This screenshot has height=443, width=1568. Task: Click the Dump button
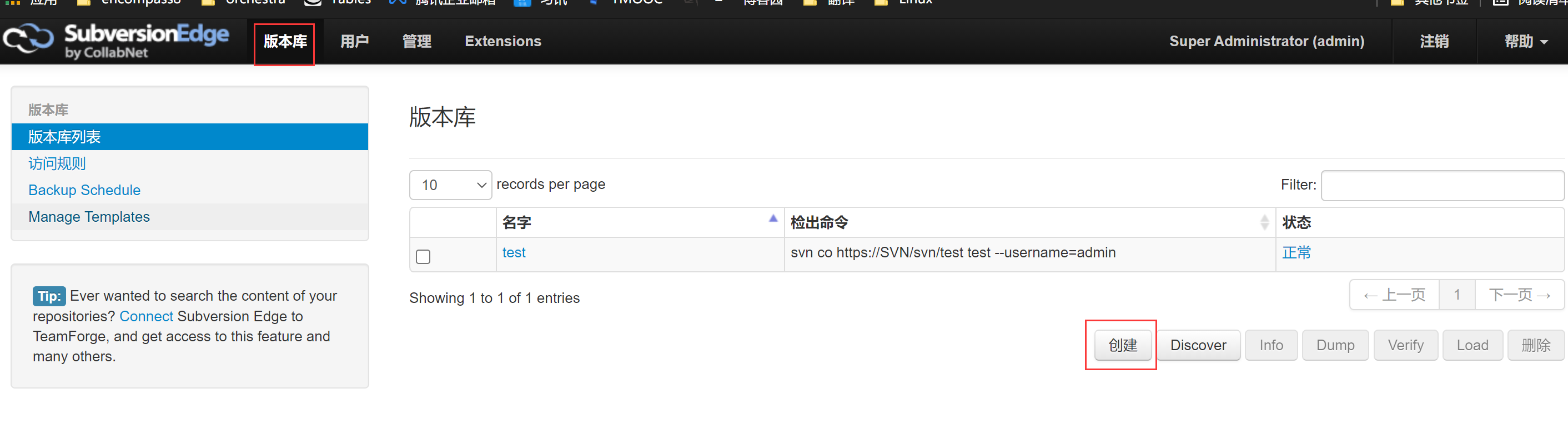1335,346
